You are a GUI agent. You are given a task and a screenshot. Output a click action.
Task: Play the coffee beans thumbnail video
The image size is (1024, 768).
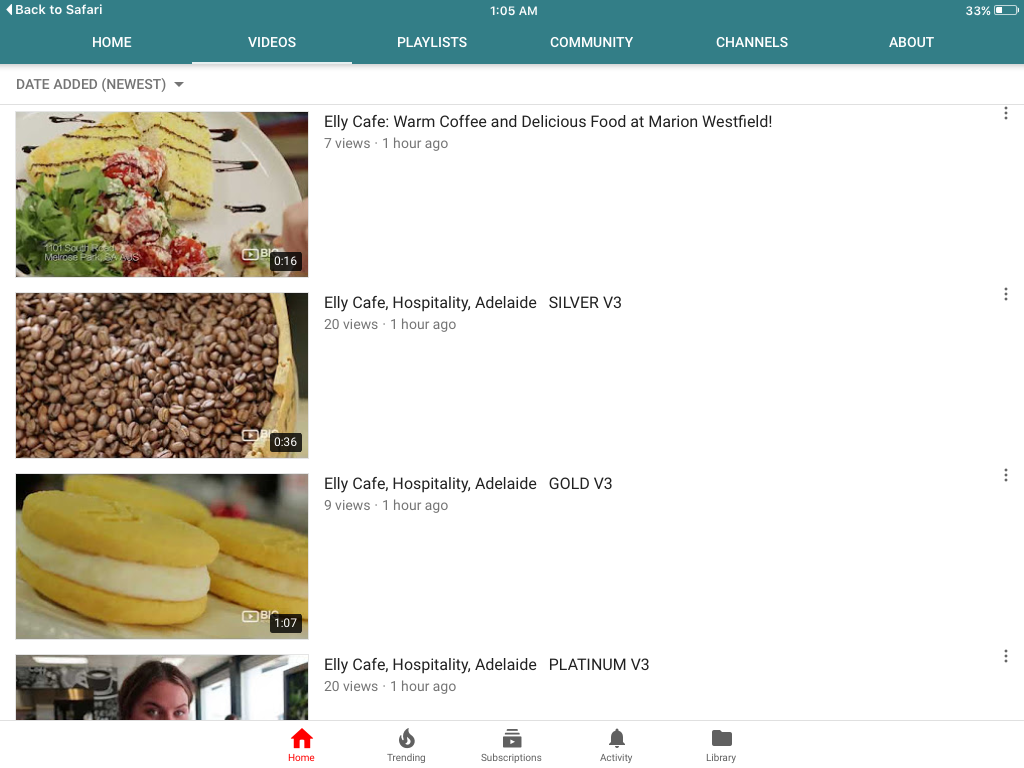162,375
